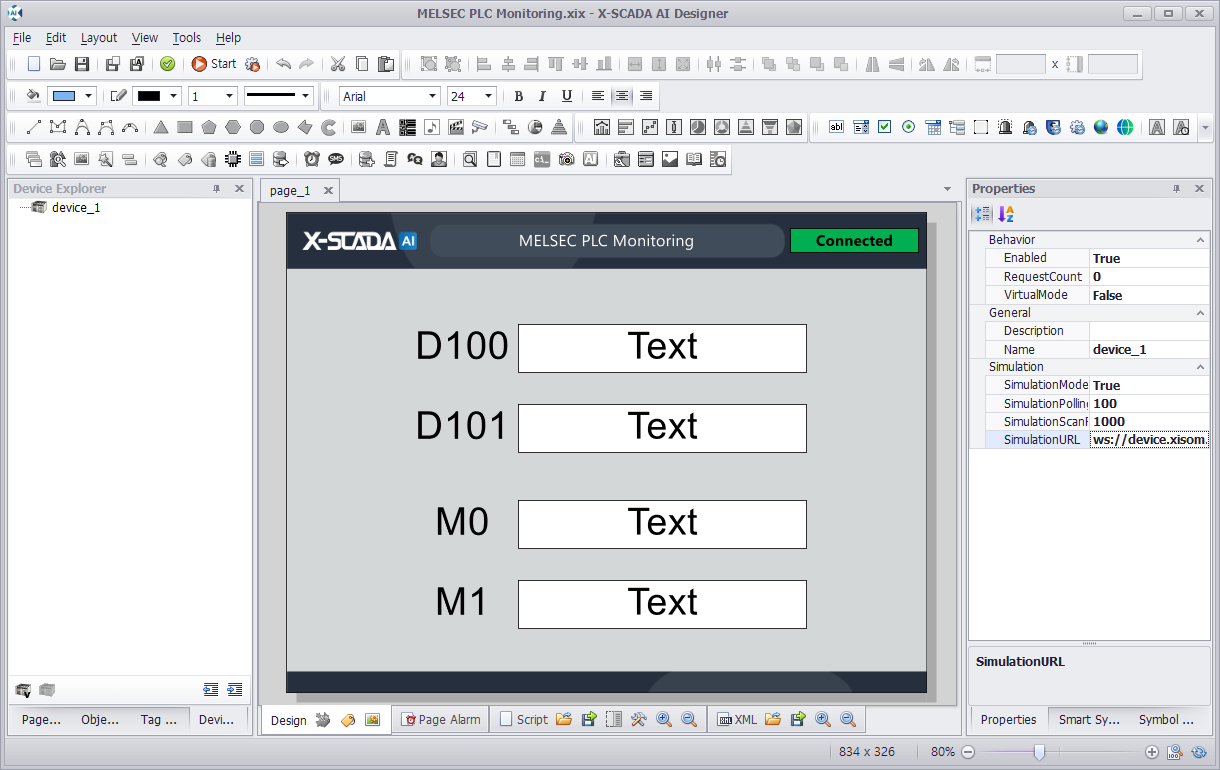
Task: Align text to the left
Action: pyautogui.click(x=597, y=96)
